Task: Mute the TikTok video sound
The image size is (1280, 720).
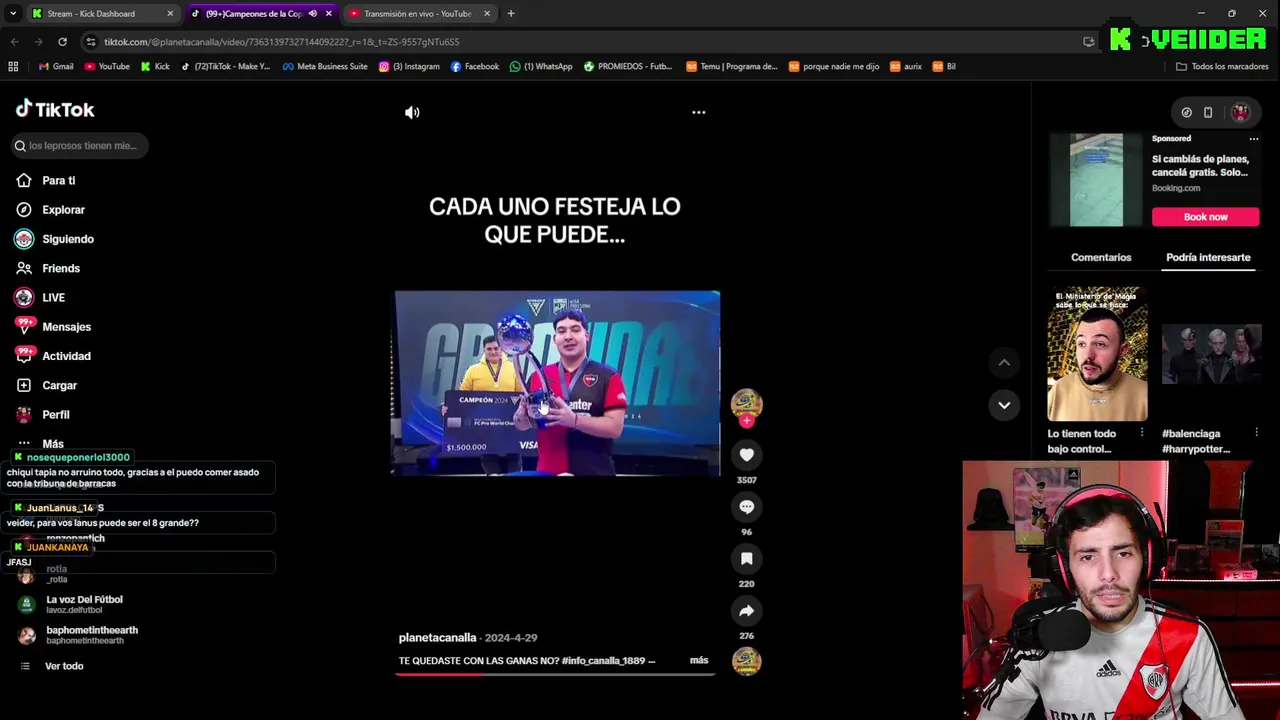Action: click(412, 113)
